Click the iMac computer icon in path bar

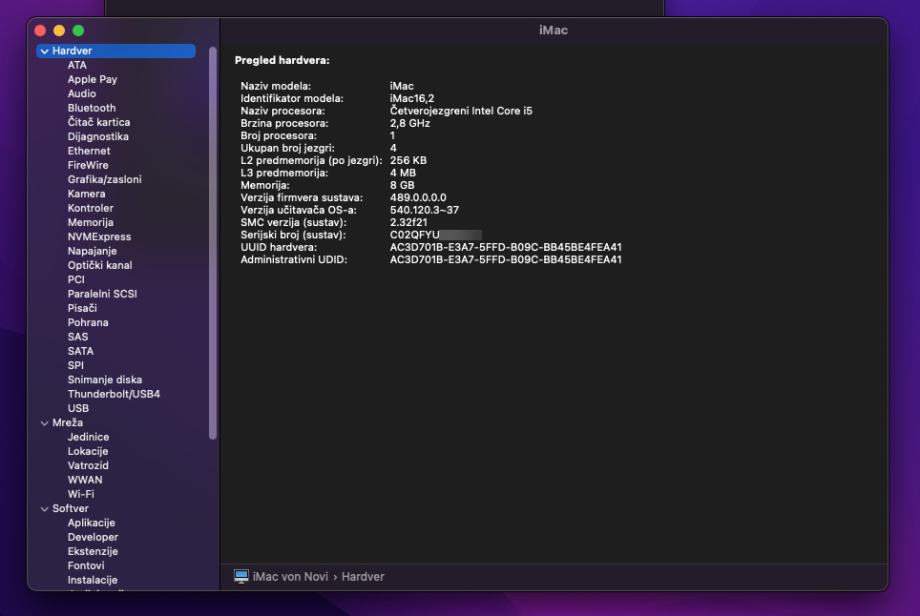pos(241,577)
